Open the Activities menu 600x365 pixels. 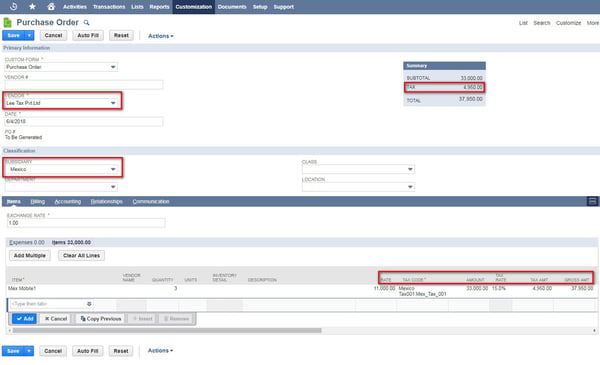click(75, 7)
